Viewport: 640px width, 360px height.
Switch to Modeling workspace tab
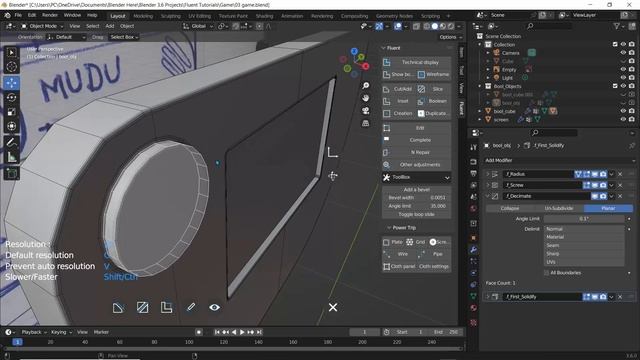pyautogui.click(x=143, y=16)
